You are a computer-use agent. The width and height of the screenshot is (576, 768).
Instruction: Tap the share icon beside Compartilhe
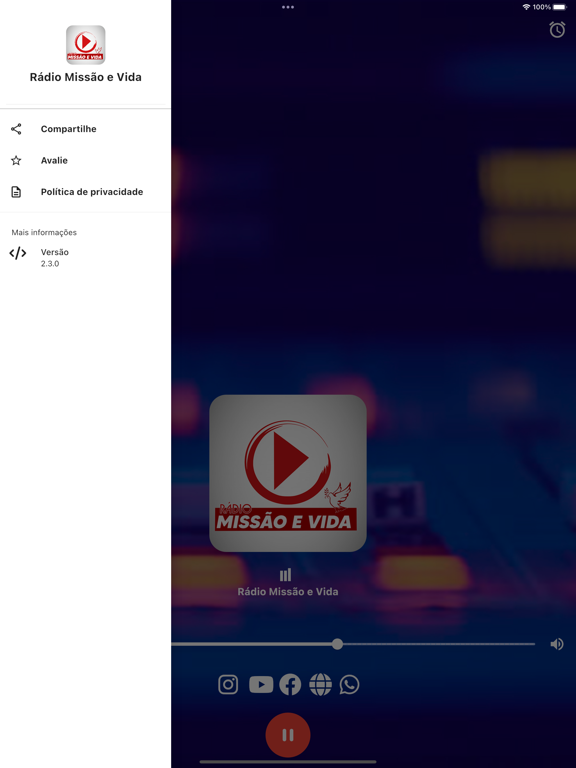pyautogui.click(x=16, y=129)
